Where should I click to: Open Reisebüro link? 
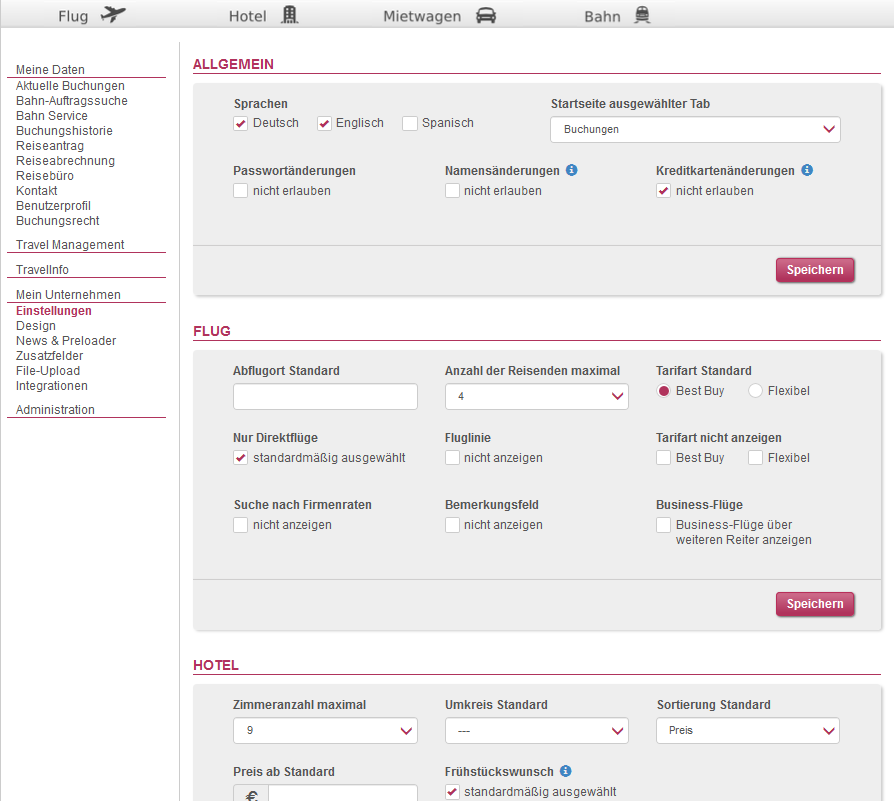(x=44, y=176)
